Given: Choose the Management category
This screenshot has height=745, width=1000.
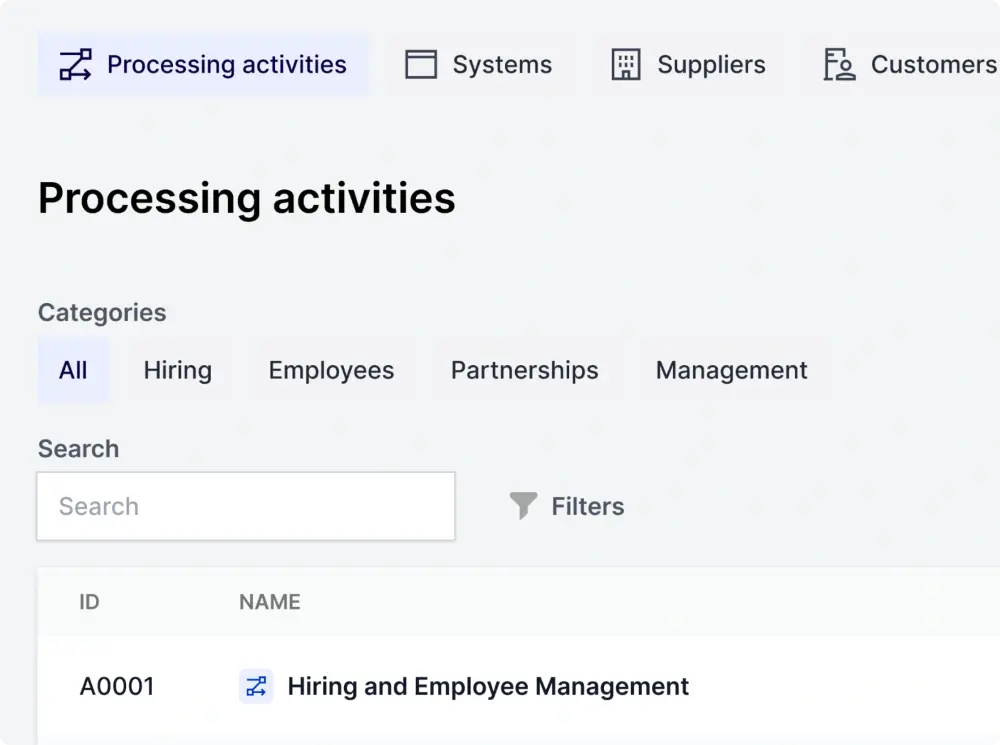Looking at the screenshot, I should coord(731,370).
